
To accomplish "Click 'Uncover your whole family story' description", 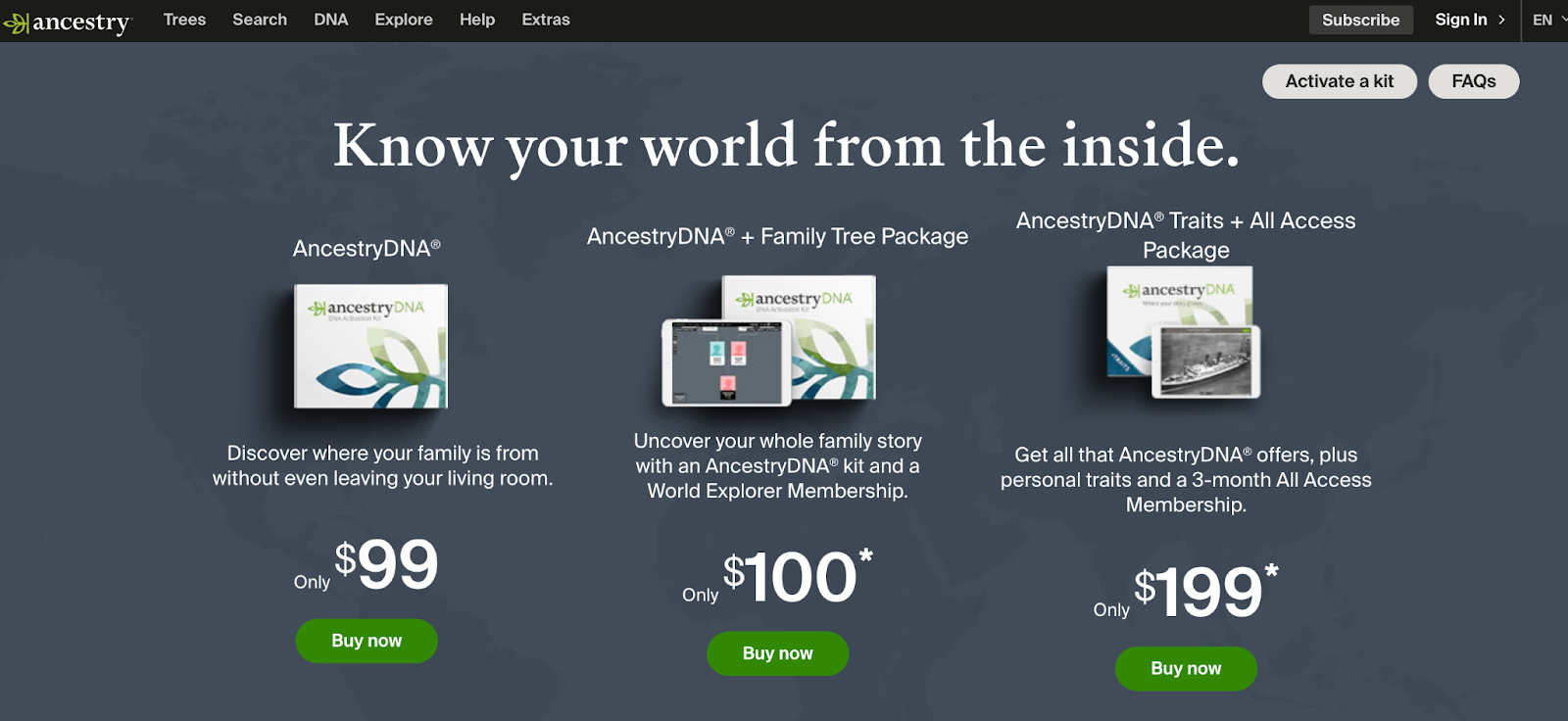I will pyautogui.click(x=778, y=466).
